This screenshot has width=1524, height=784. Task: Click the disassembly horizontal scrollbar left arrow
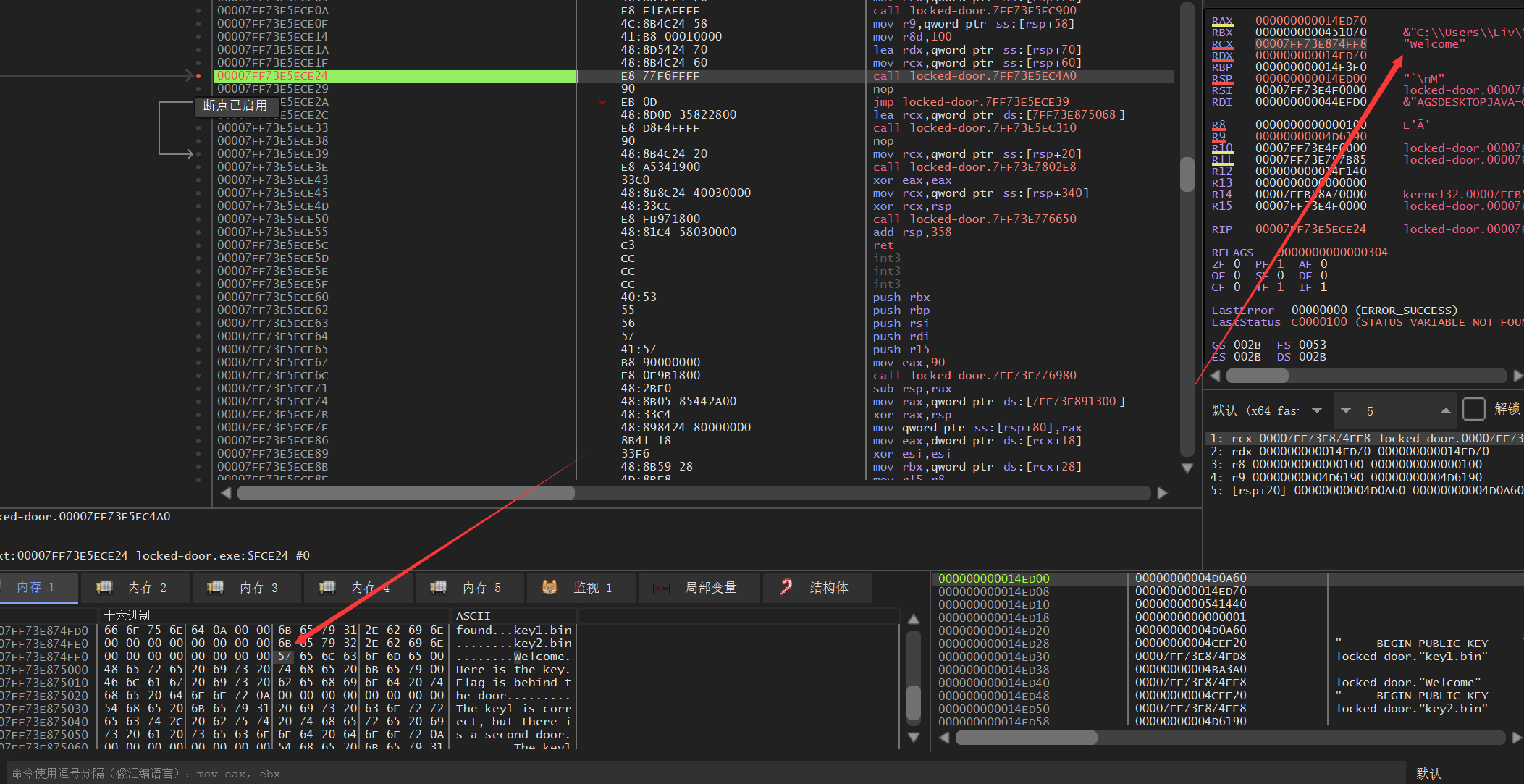pyautogui.click(x=226, y=493)
